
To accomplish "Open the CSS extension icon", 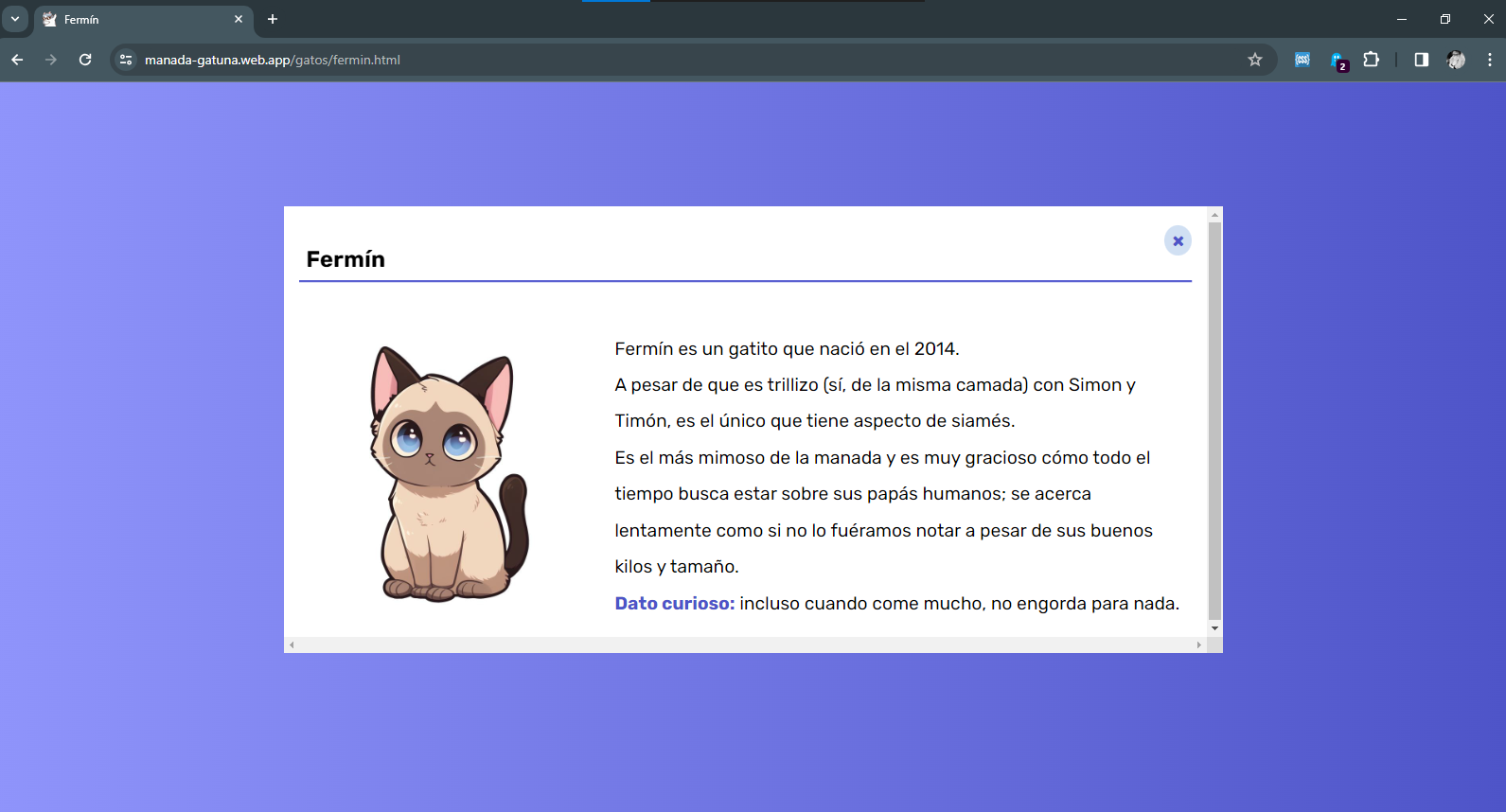I will tap(1302, 60).
